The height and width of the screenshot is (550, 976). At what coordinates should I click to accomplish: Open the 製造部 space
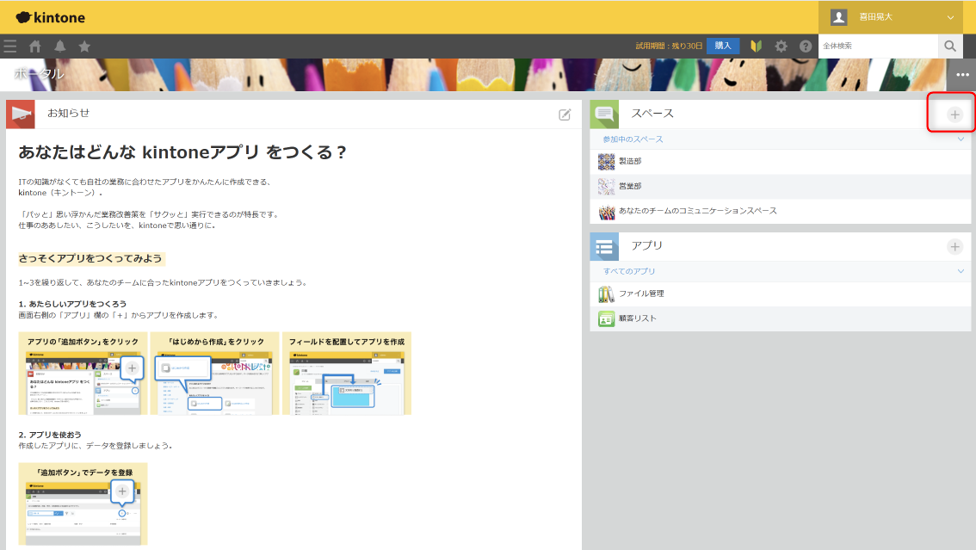point(630,161)
